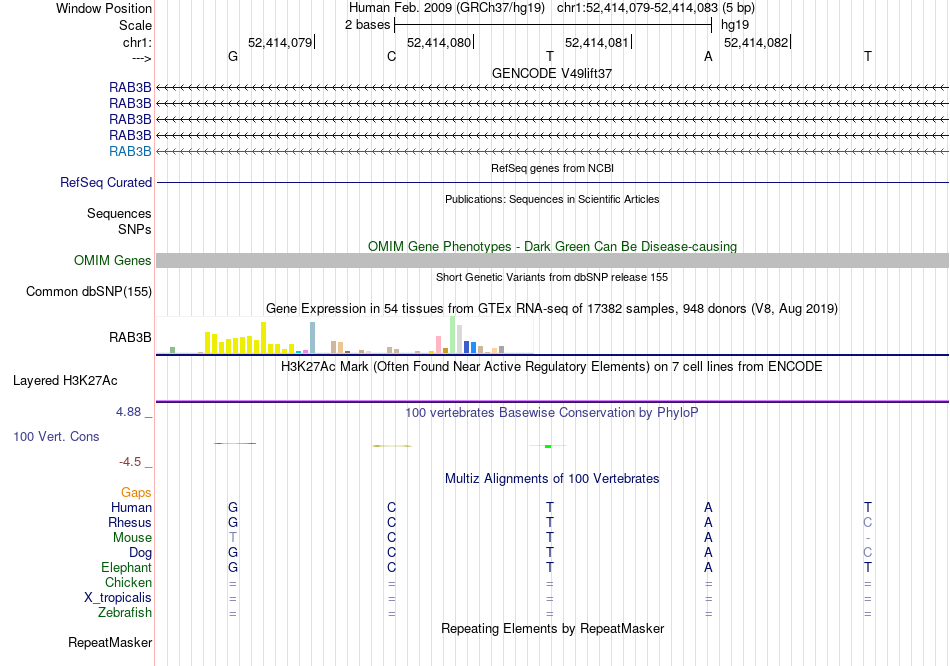Open the GTEx Gene Expression track title
The height and width of the screenshot is (666, 950).
(552, 308)
